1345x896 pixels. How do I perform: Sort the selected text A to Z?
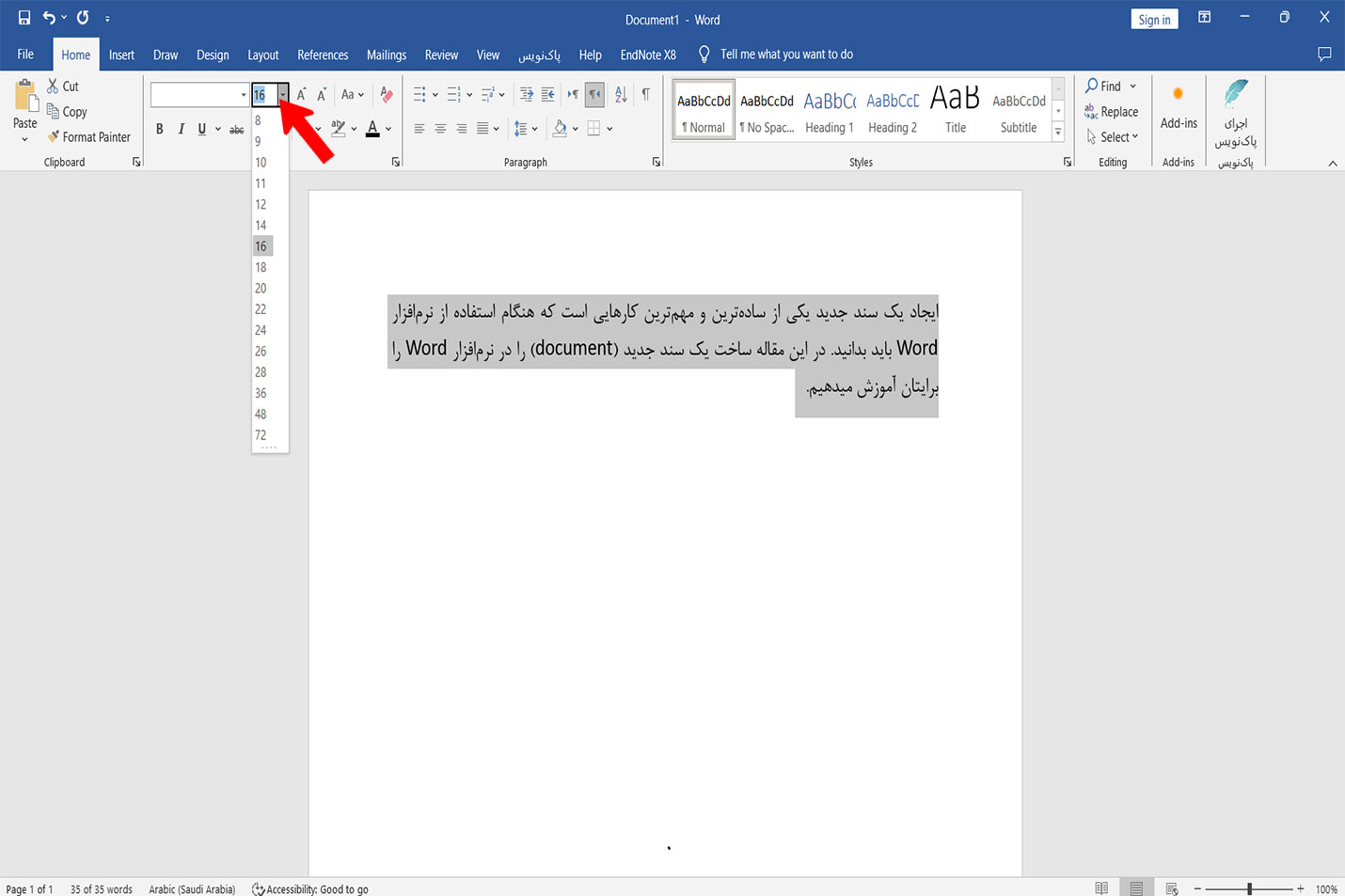point(621,94)
